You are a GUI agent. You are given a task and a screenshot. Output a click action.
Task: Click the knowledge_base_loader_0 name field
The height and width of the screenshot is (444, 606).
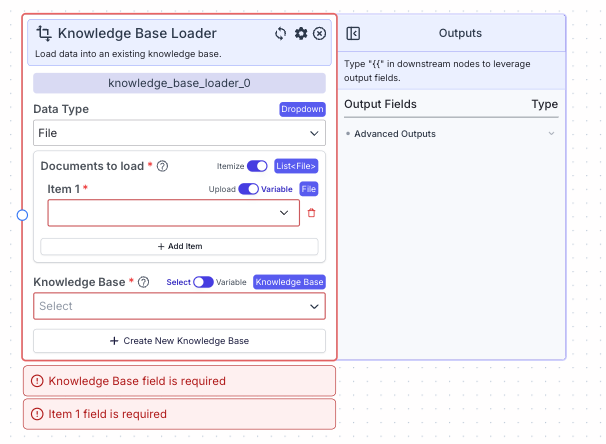click(x=179, y=83)
